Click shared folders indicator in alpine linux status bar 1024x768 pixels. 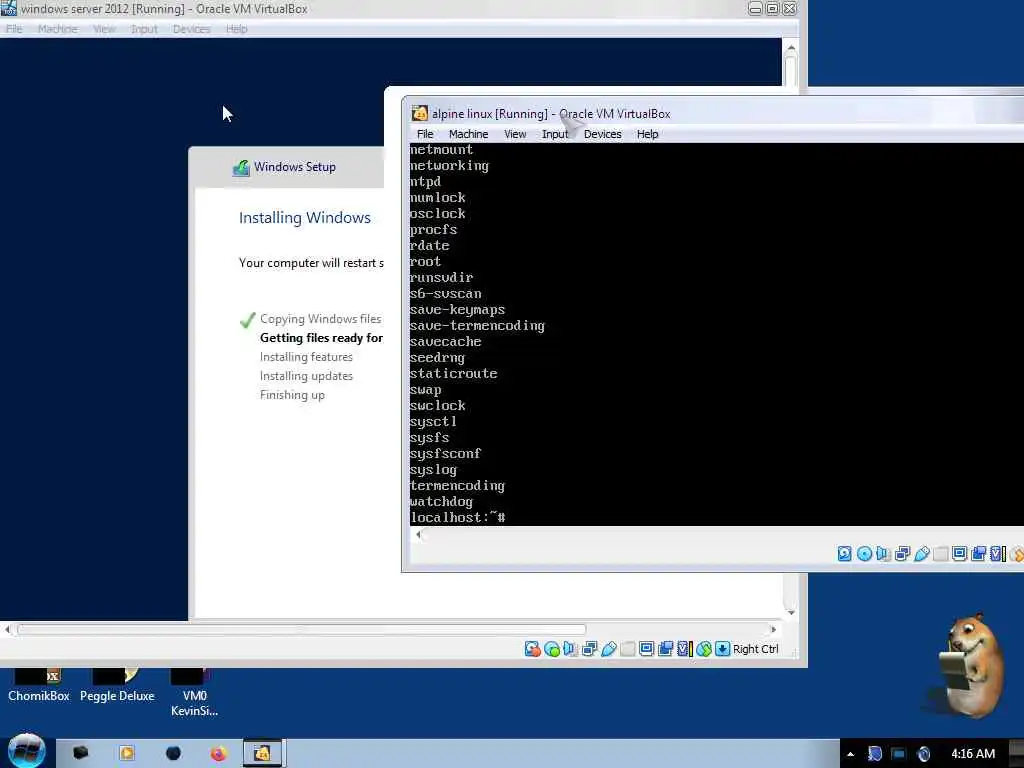tap(940, 554)
